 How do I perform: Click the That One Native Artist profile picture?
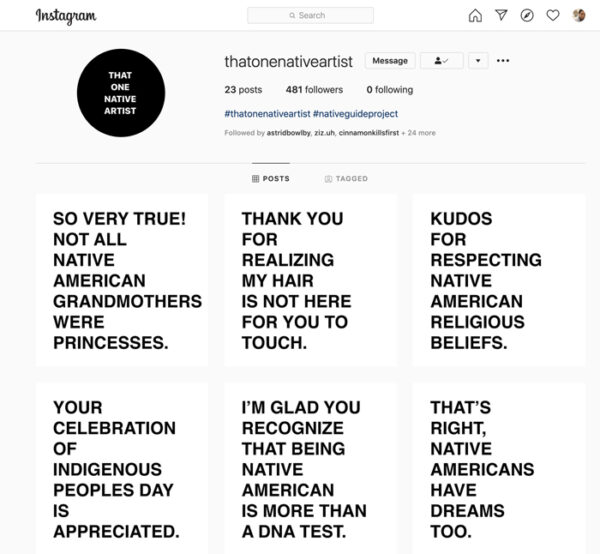120,91
